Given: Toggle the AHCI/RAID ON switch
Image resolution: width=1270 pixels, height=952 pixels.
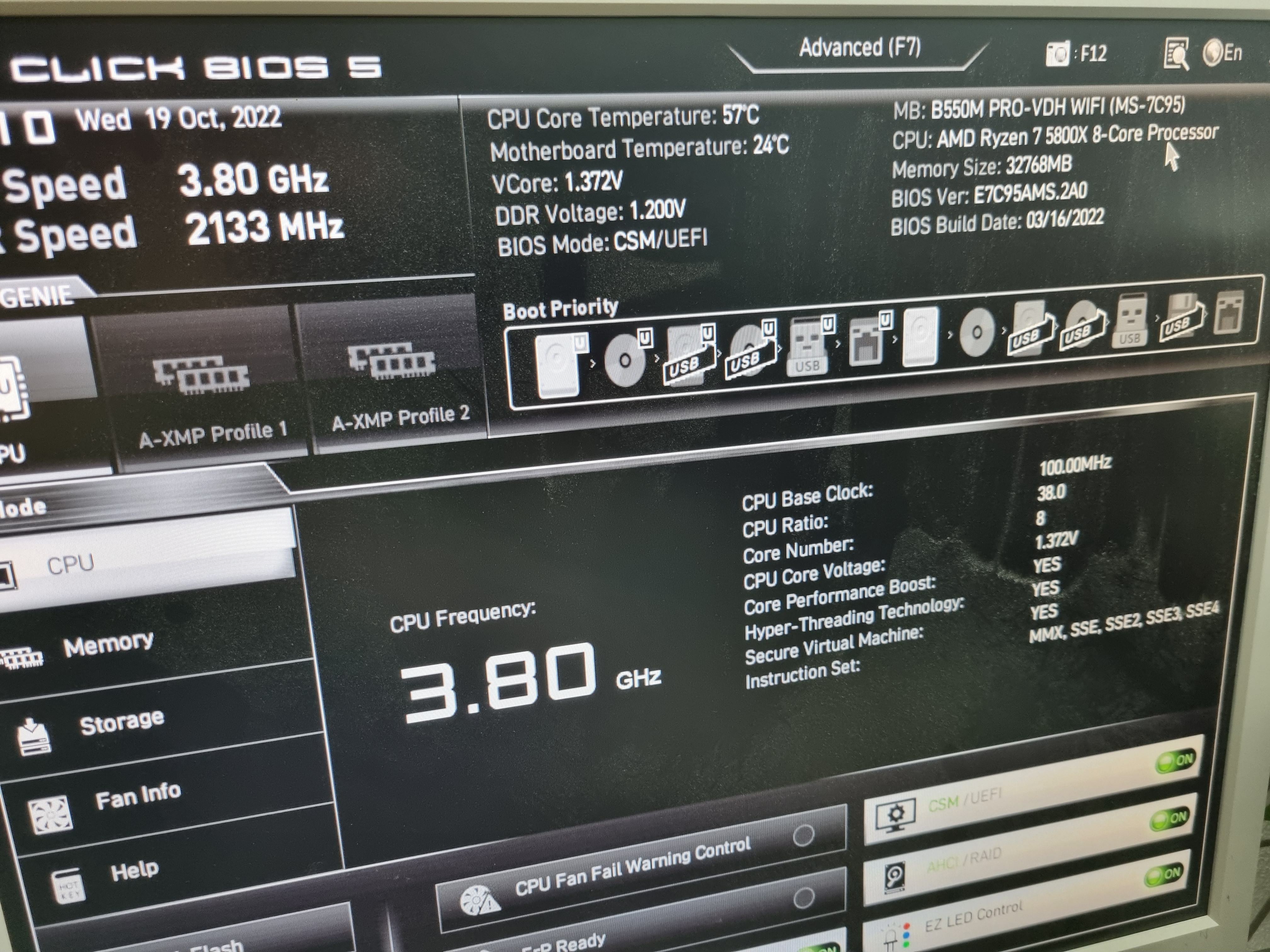Looking at the screenshot, I should pos(1169,818).
